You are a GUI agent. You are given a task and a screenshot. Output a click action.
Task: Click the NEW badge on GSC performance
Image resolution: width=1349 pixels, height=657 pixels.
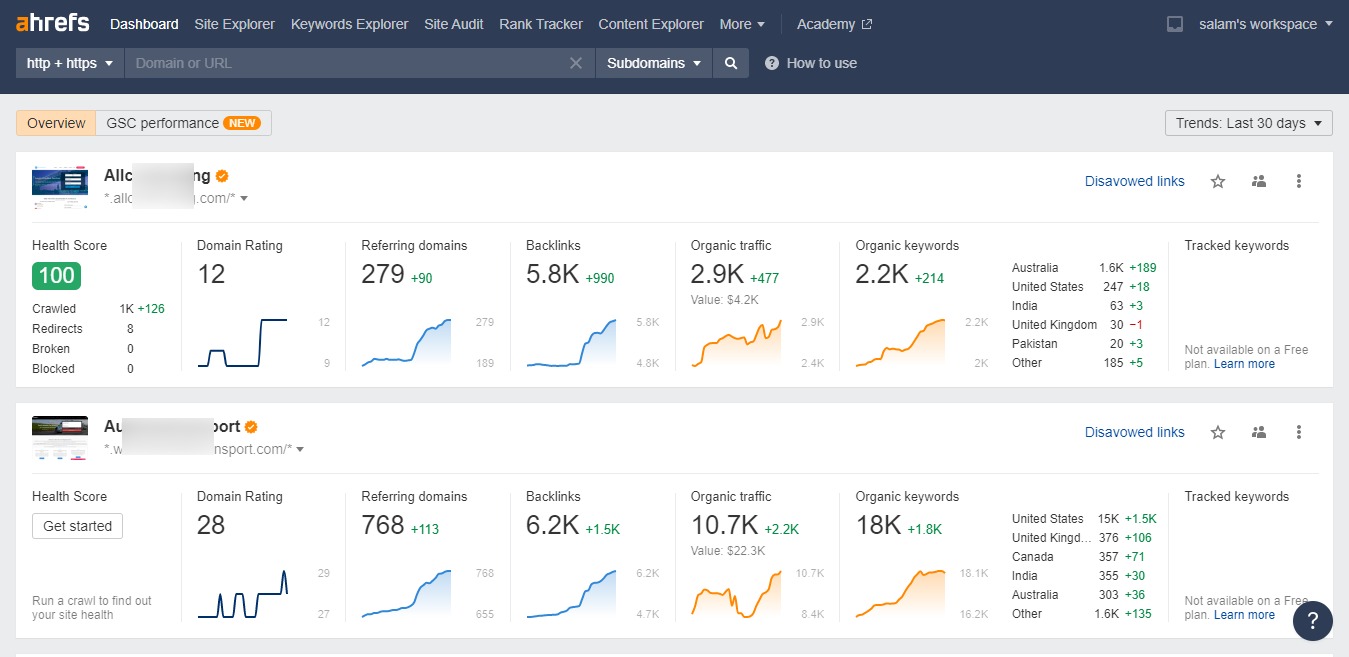pyautogui.click(x=242, y=123)
